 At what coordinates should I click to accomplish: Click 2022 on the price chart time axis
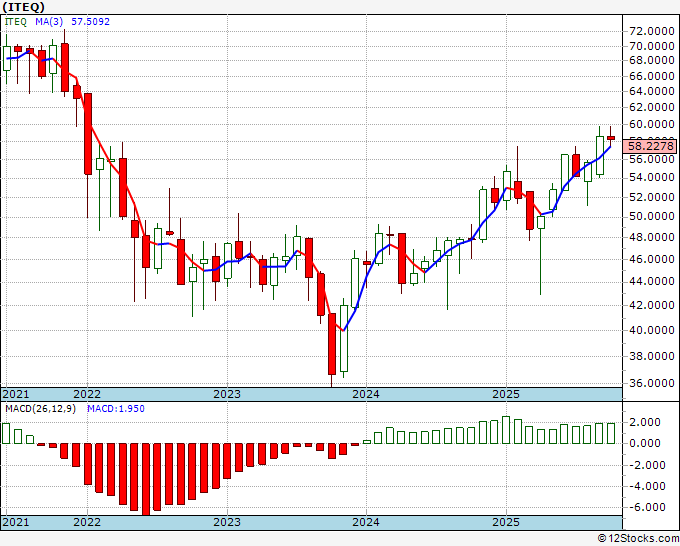click(x=87, y=394)
